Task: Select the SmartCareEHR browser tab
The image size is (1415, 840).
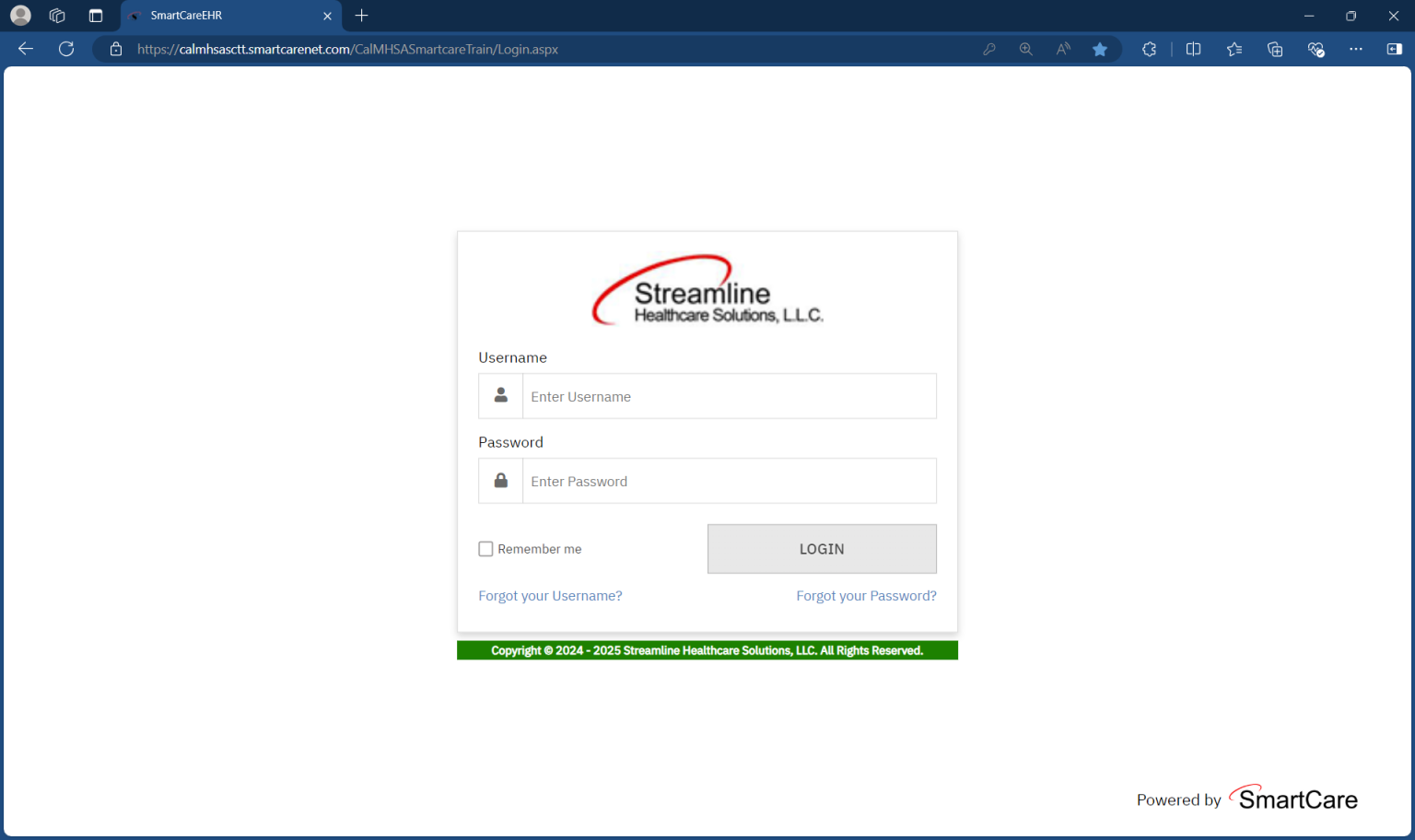Action: coord(221,16)
